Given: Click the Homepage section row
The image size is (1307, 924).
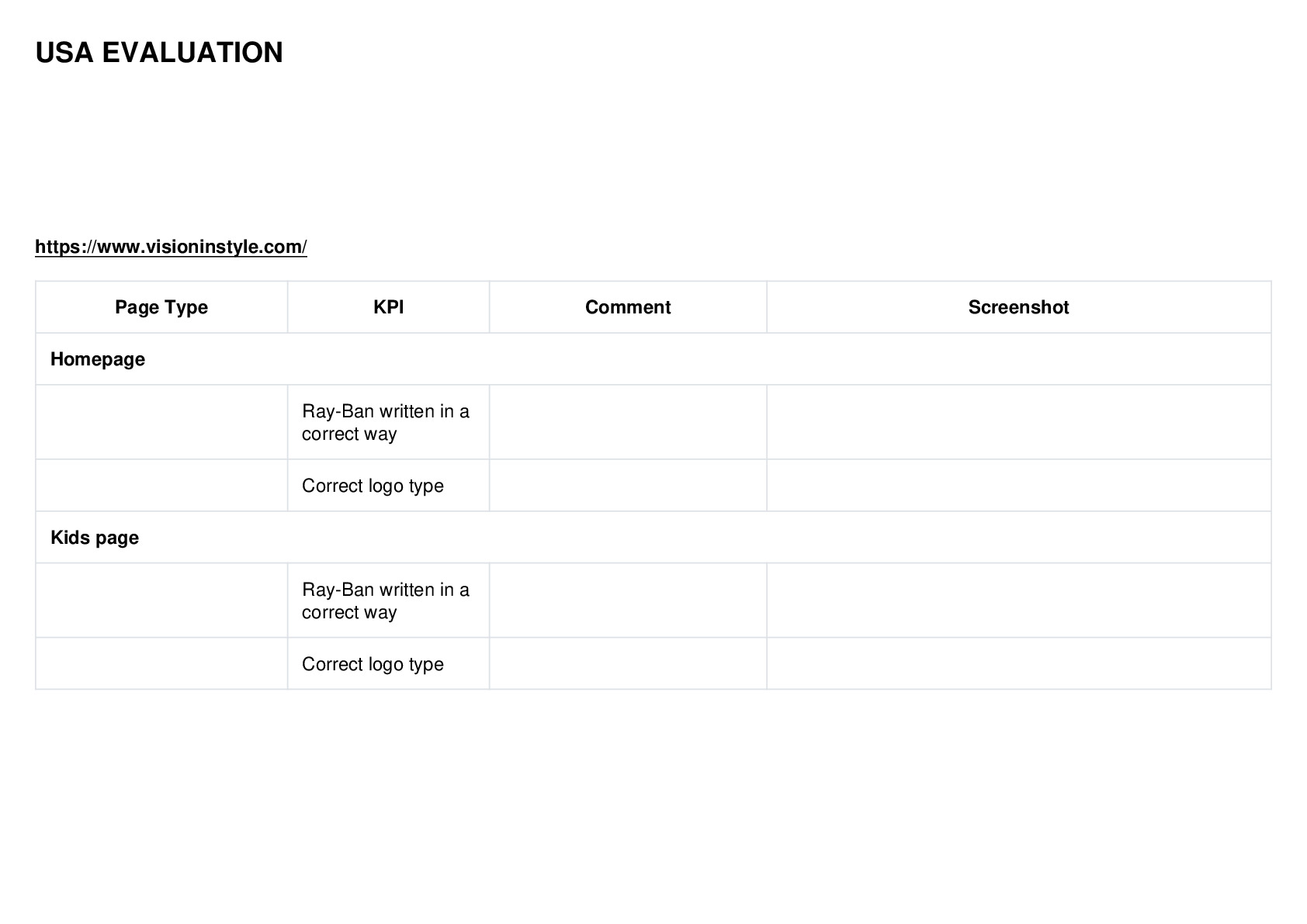Looking at the screenshot, I should [x=653, y=359].
